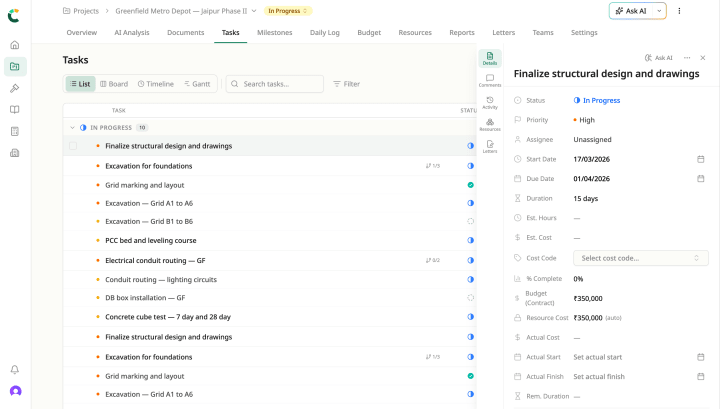Edit the Budget value ₹350,000

[588, 298]
